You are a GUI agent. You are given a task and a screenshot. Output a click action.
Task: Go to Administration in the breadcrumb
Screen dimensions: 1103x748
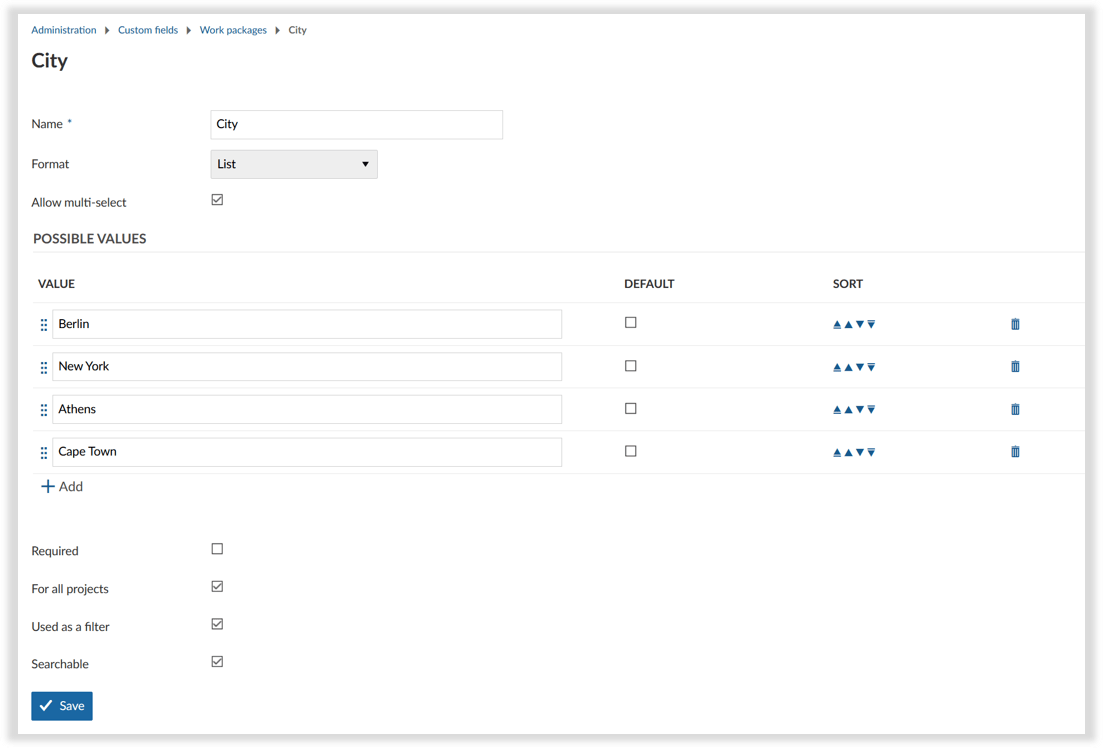click(64, 30)
